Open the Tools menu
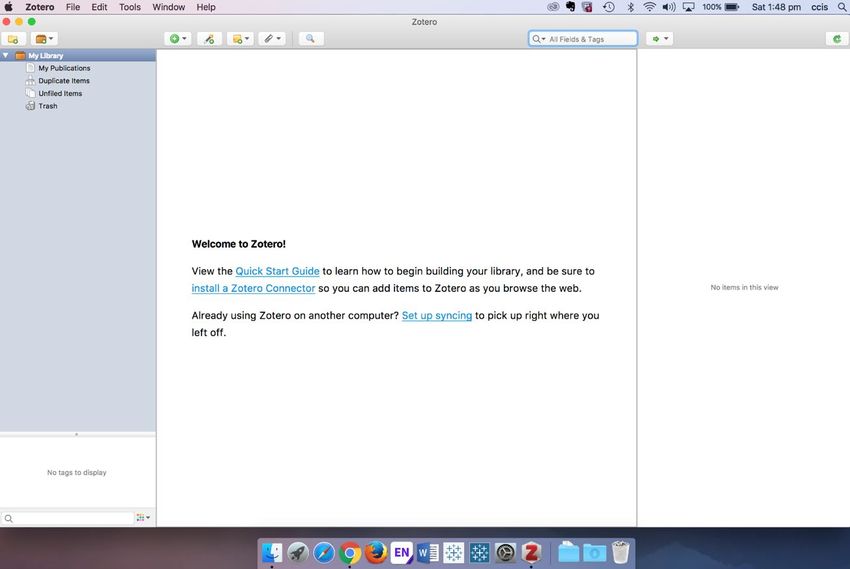This screenshot has height=569, width=850. click(130, 7)
